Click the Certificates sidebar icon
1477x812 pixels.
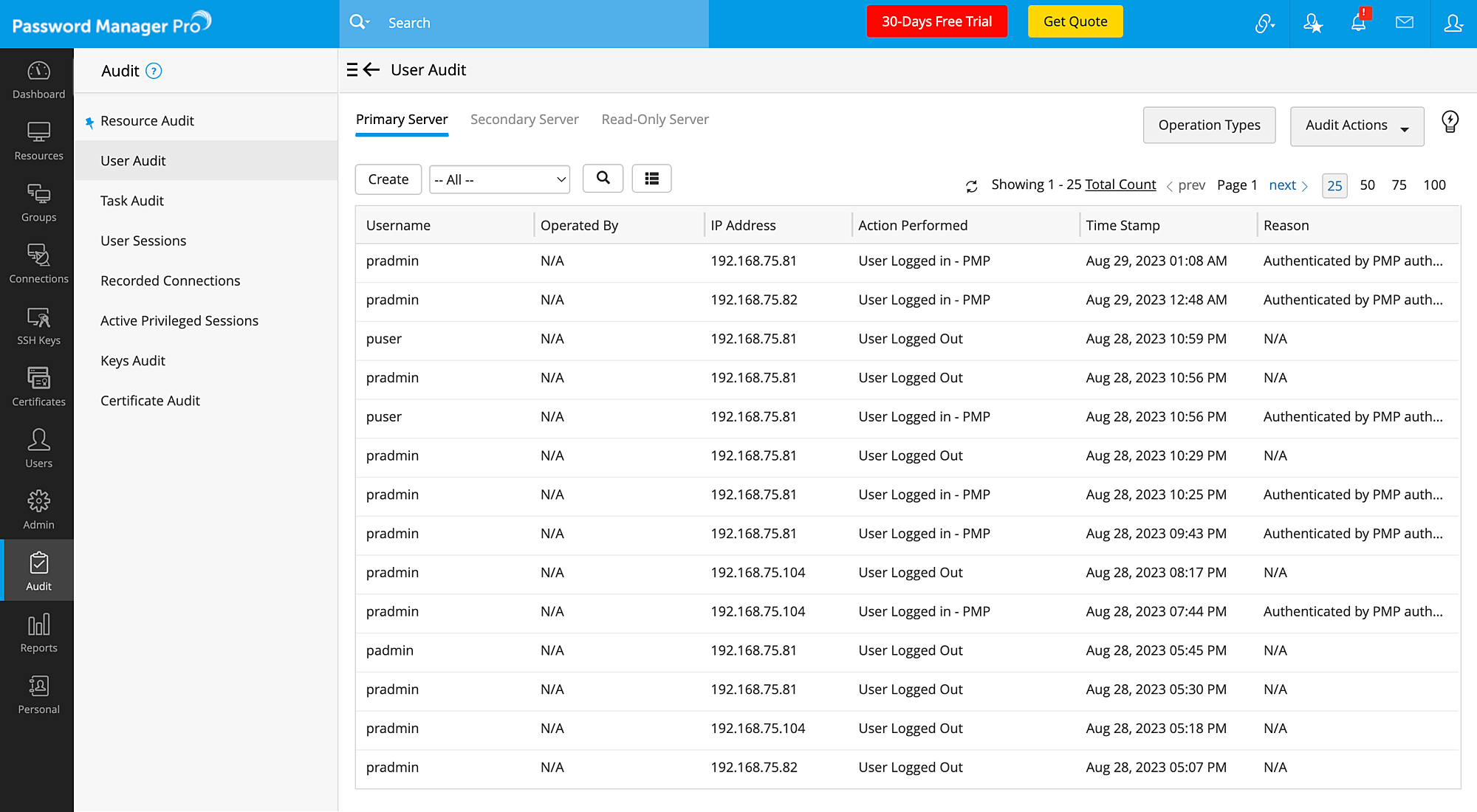click(38, 387)
